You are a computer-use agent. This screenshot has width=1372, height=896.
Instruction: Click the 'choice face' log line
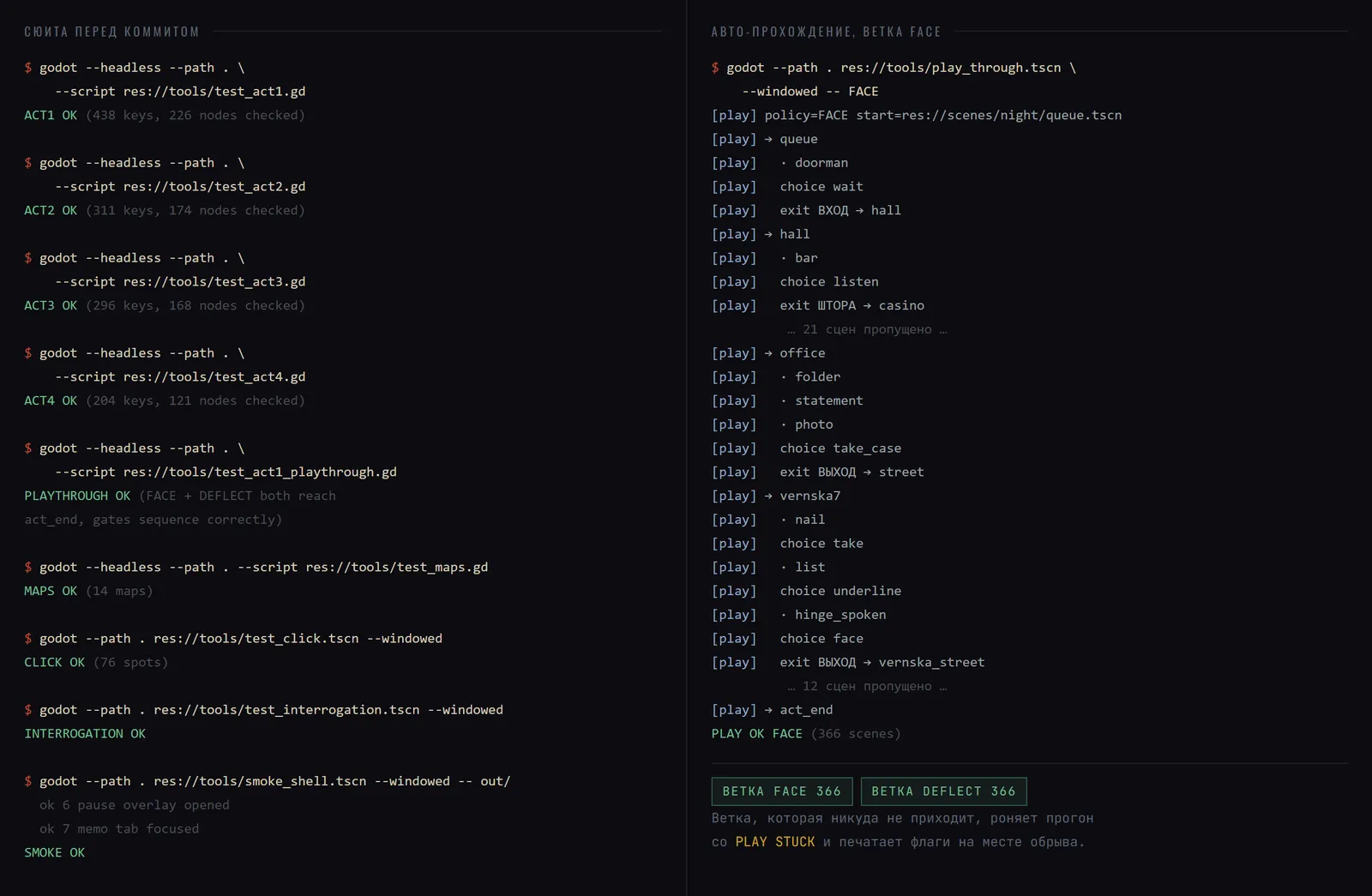click(787, 638)
